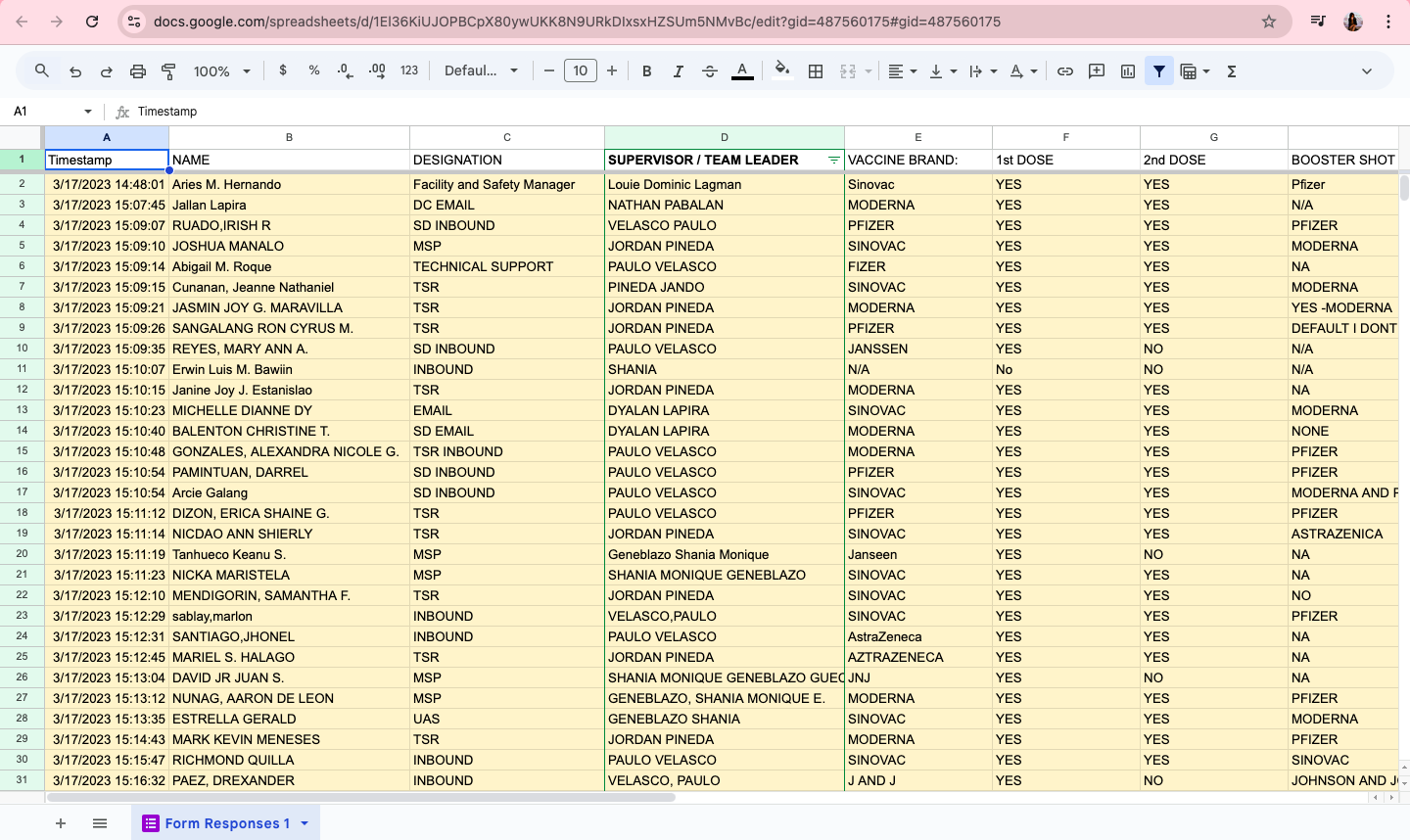Click the horizontal scrollbar thumb
1410x840 pixels.
coord(361,797)
